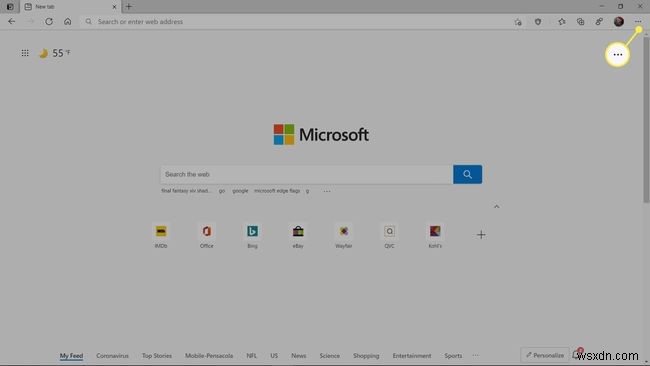The height and width of the screenshot is (366, 650).
Task: Refresh the page
Action: point(49,22)
